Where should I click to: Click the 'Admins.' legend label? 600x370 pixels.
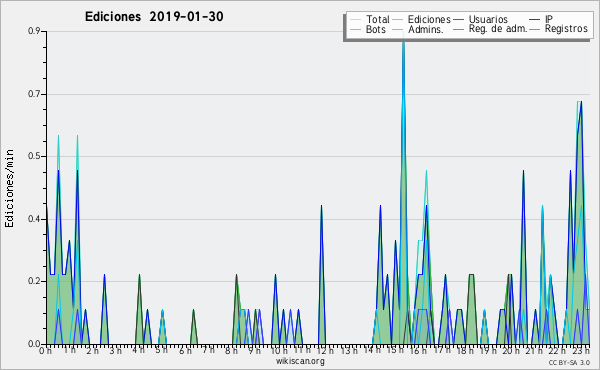click(426, 29)
